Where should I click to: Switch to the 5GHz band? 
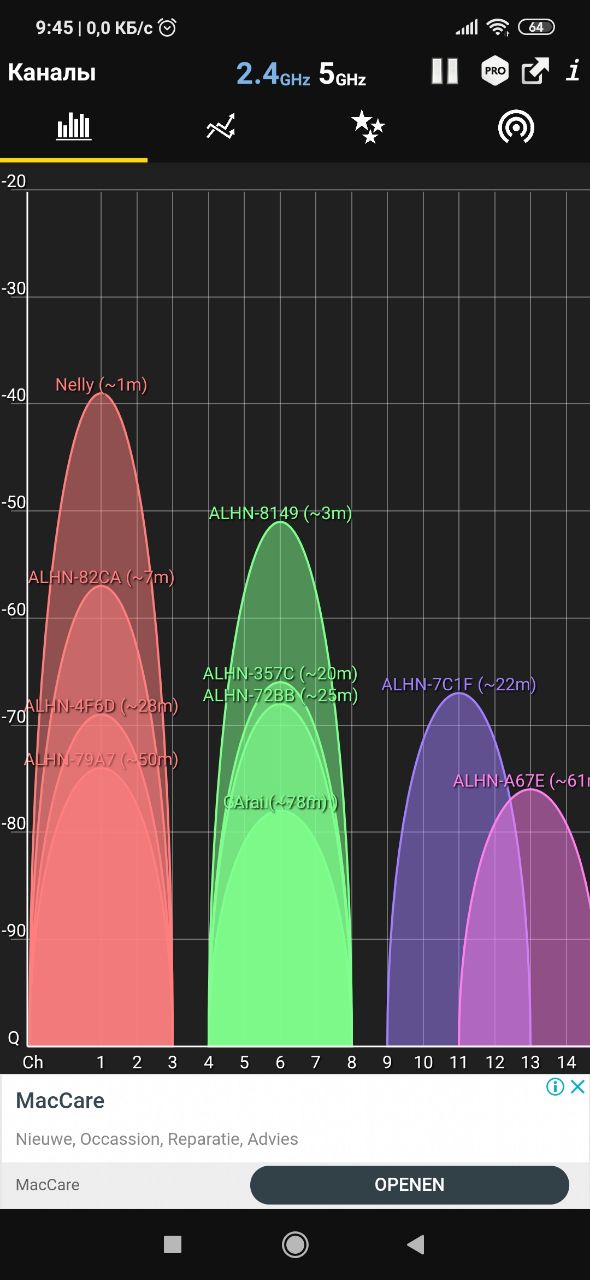click(x=342, y=74)
